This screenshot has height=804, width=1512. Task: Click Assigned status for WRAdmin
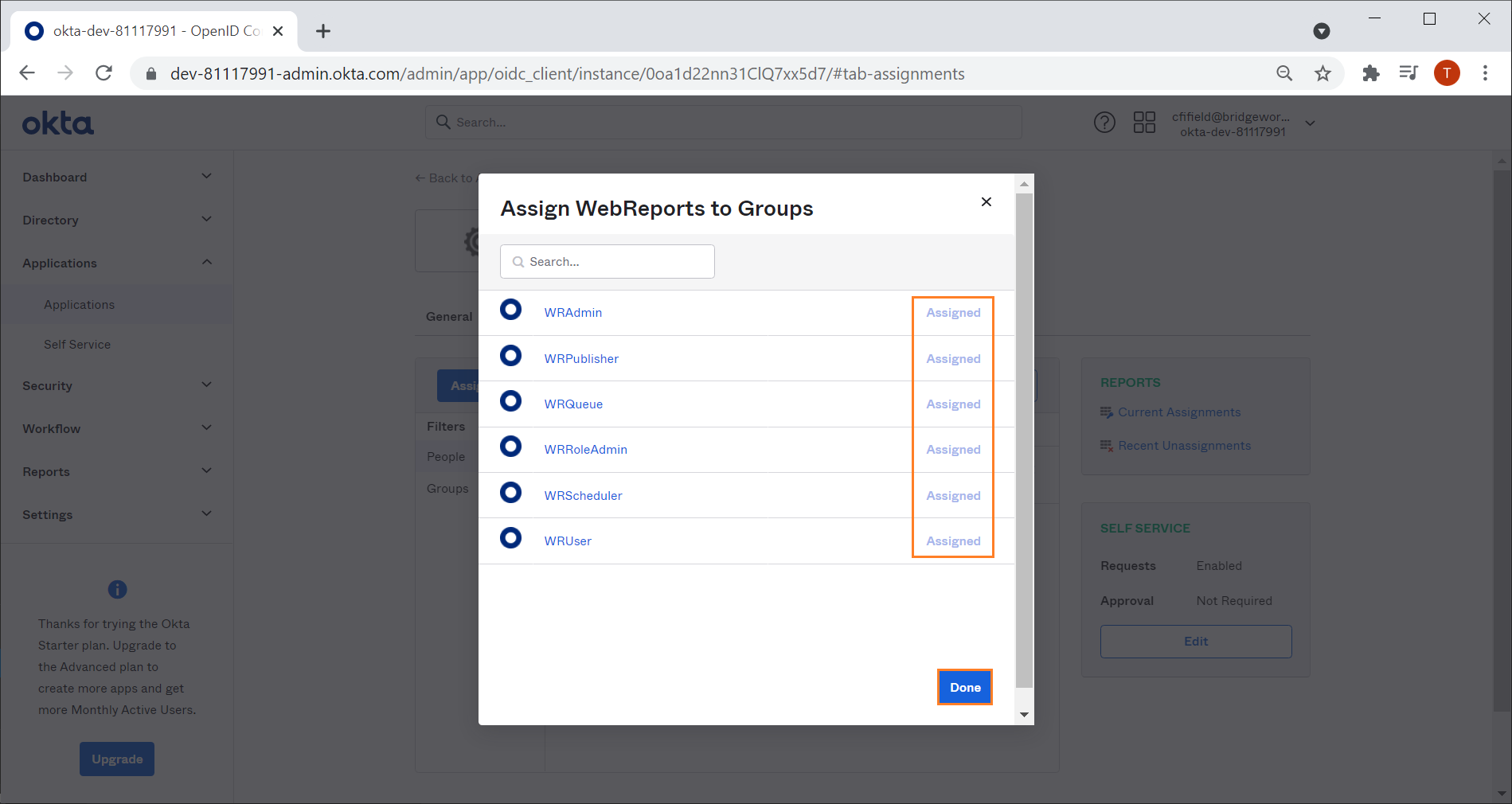click(953, 313)
